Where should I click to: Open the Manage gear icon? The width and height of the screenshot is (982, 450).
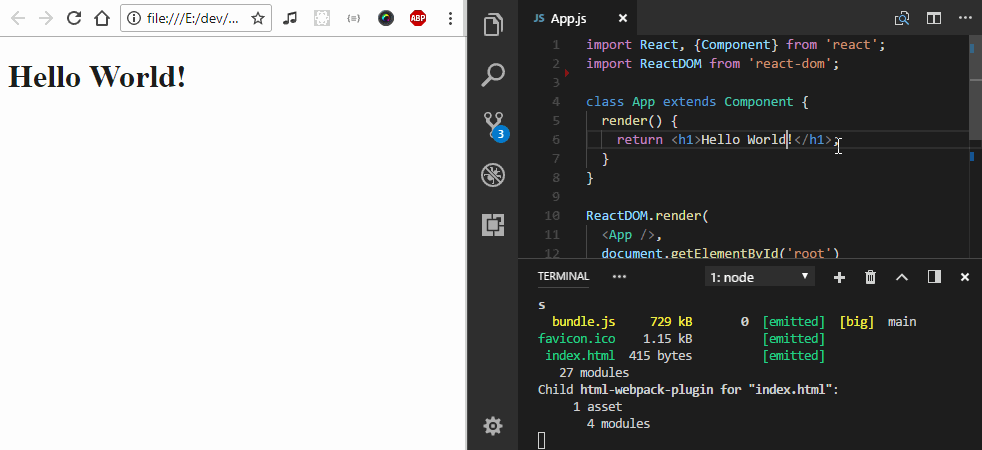pyautogui.click(x=493, y=426)
